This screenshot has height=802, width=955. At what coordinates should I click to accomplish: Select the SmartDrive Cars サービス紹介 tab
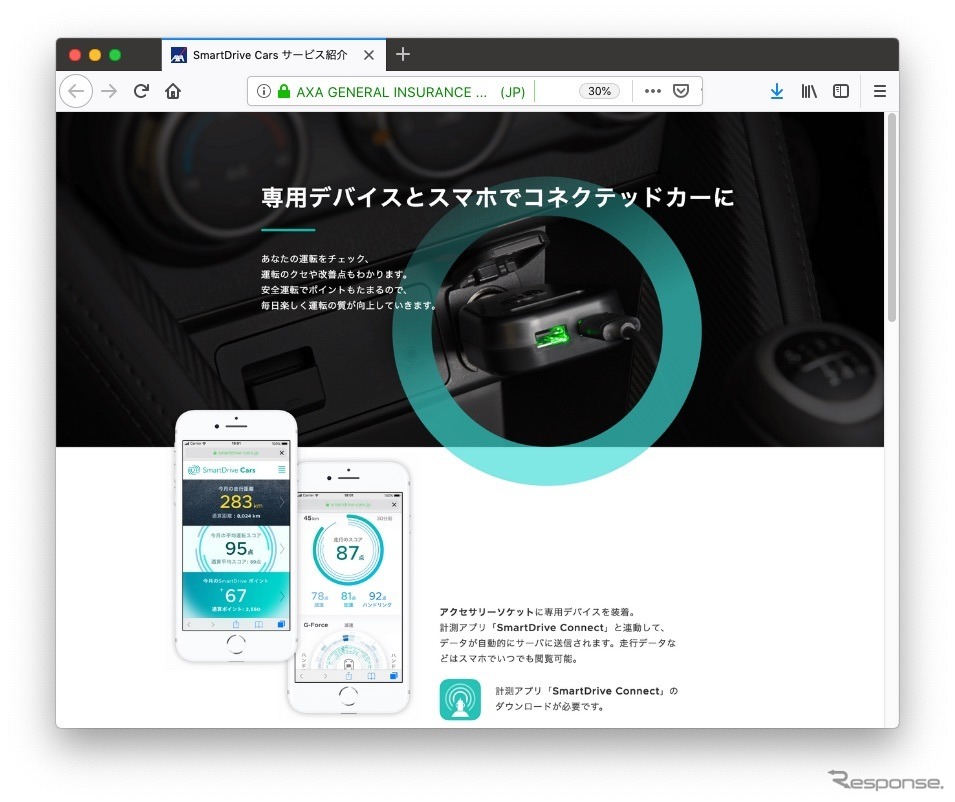tap(273, 55)
